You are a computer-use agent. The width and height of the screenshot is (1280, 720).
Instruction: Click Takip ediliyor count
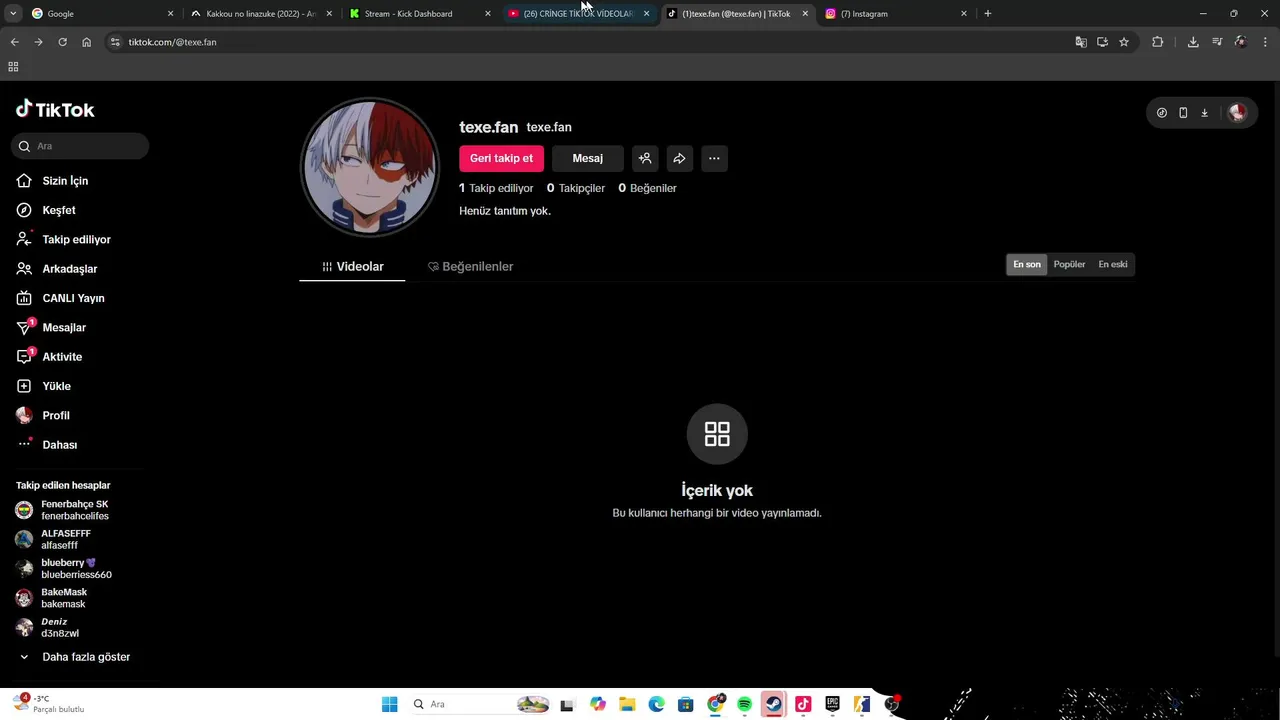click(496, 188)
